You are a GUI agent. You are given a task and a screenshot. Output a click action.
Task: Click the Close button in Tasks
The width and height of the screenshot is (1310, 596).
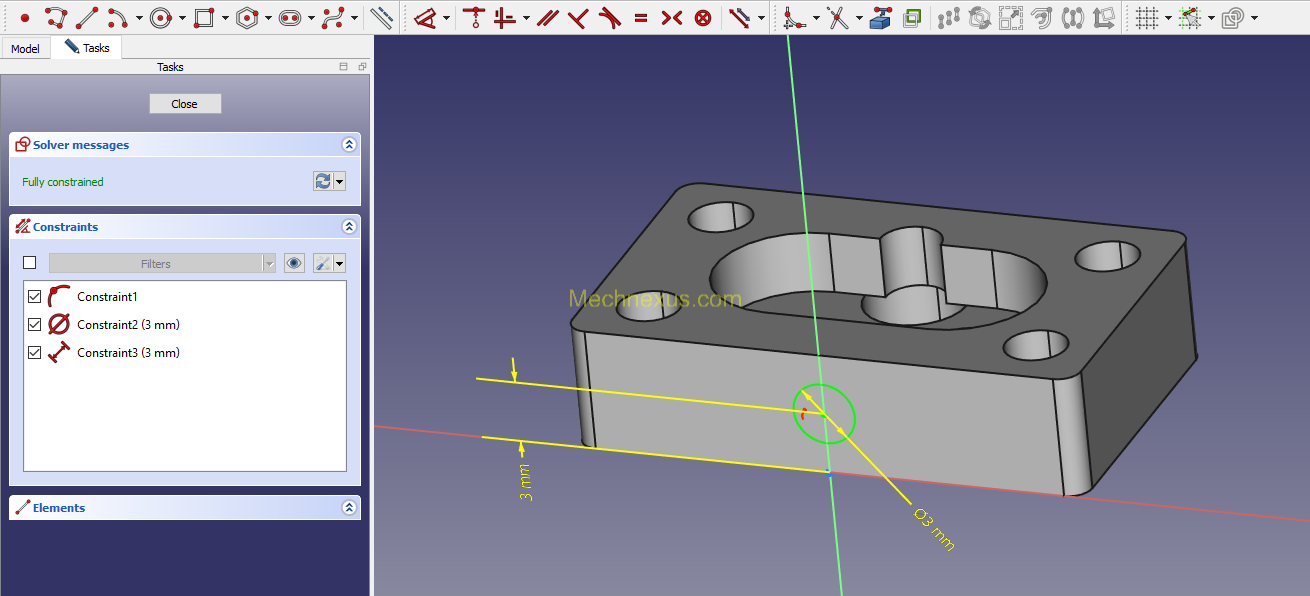pos(185,104)
